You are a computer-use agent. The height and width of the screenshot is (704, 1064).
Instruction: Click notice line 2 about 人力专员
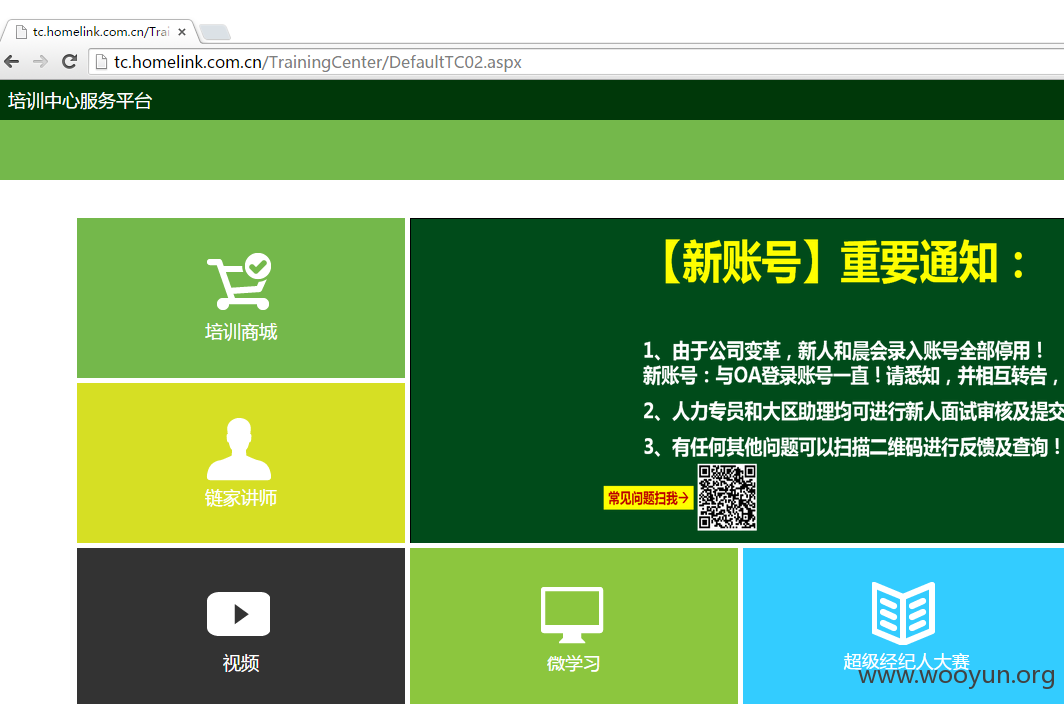[x=853, y=411]
